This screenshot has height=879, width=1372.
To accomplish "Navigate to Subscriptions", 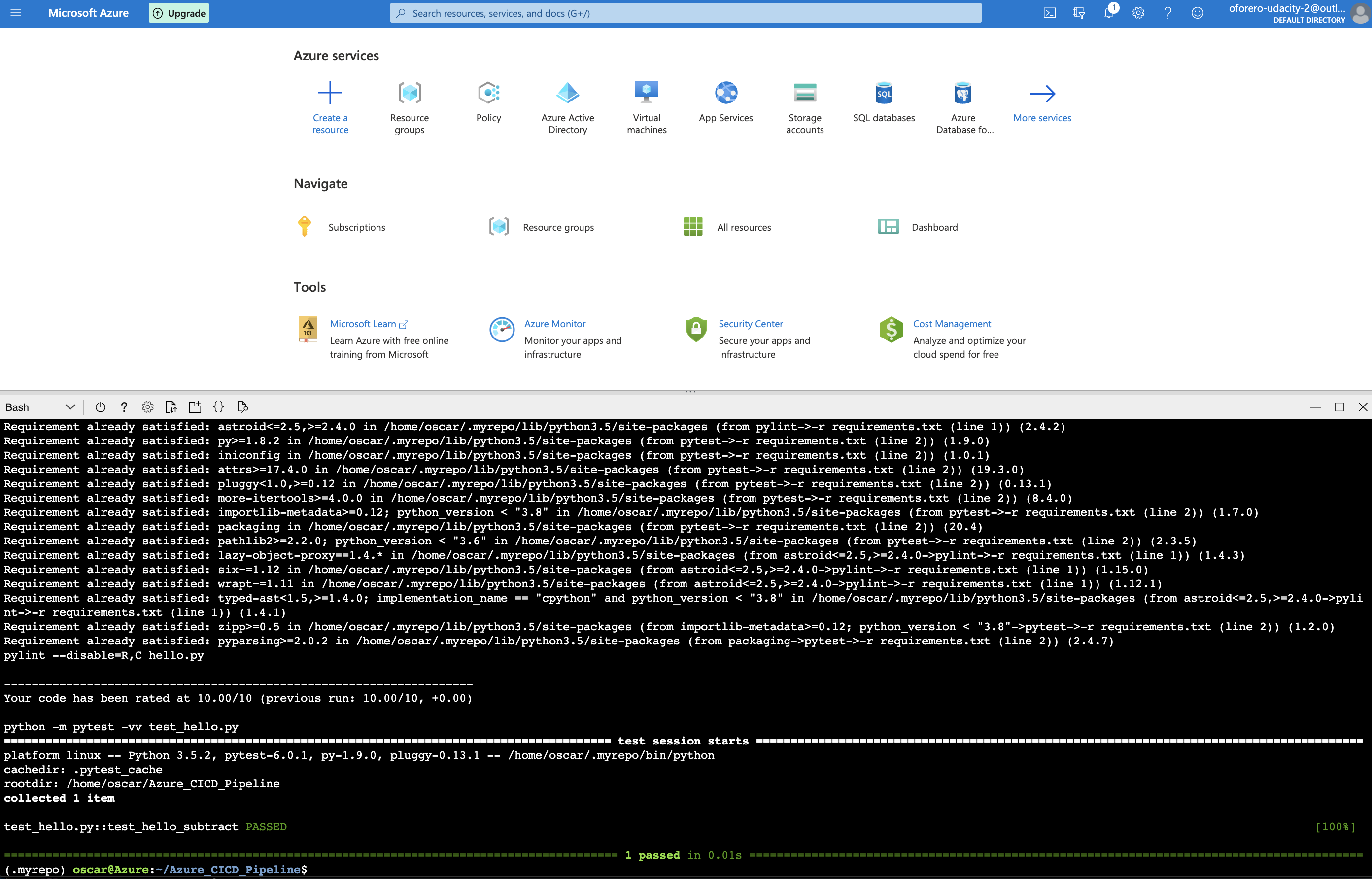I will pyautogui.click(x=356, y=227).
